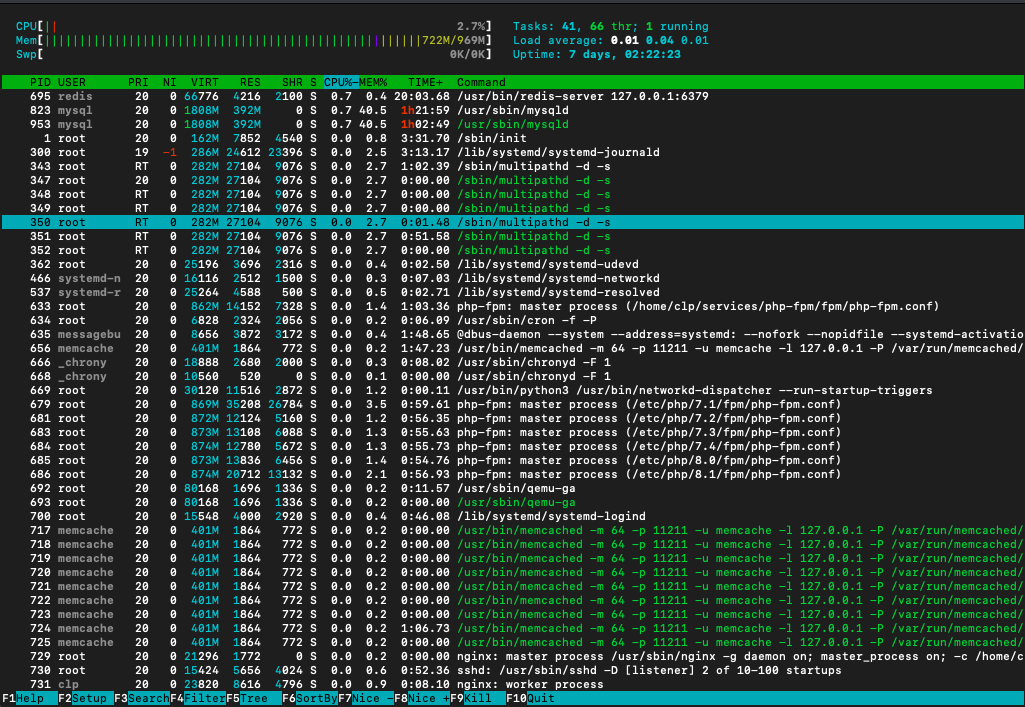The width and height of the screenshot is (1025, 707).
Task: Select nginx worker process PID 731
Action: 512,684
